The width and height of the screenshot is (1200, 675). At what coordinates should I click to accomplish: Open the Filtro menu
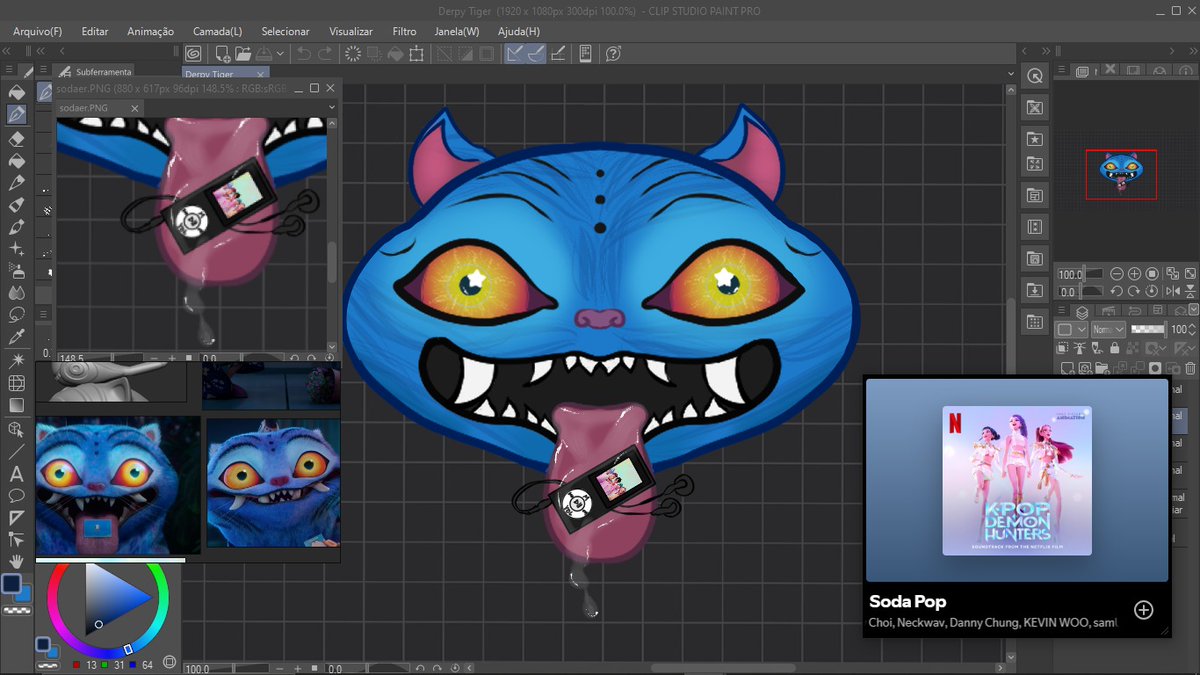click(x=404, y=31)
